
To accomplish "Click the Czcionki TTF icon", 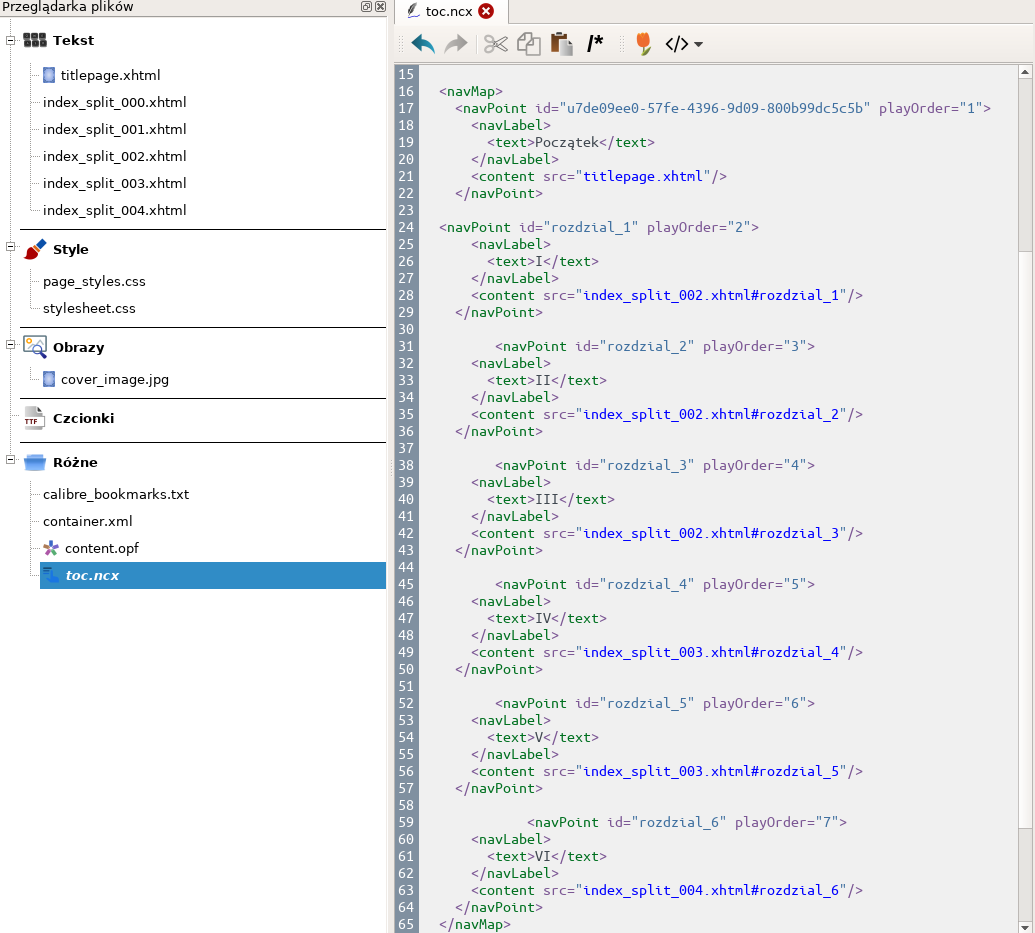I will point(33,418).
